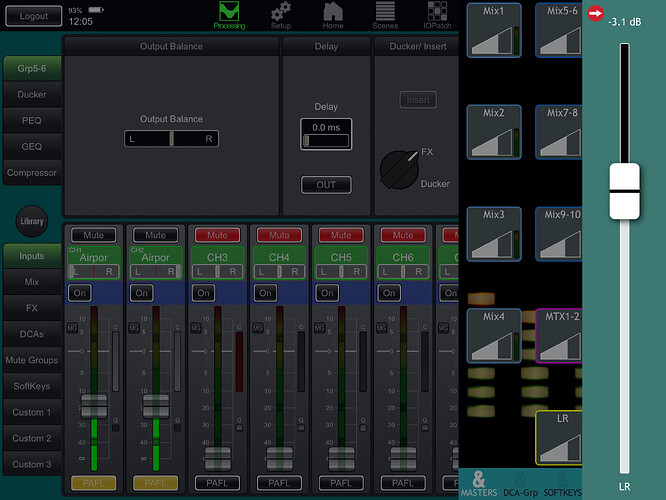Click the LR master fader handle
Screen dimensions: 666x500
click(x=624, y=191)
